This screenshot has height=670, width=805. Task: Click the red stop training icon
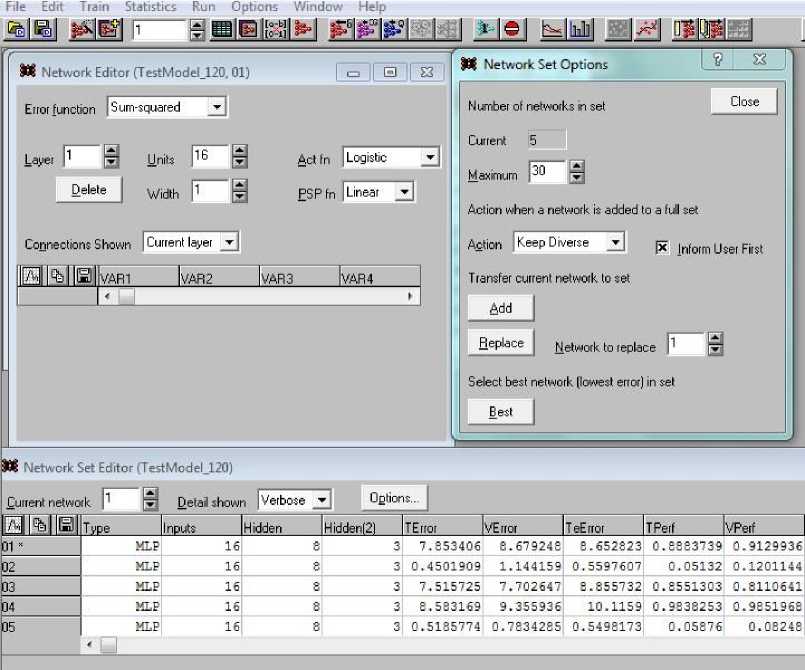[x=512, y=30]
